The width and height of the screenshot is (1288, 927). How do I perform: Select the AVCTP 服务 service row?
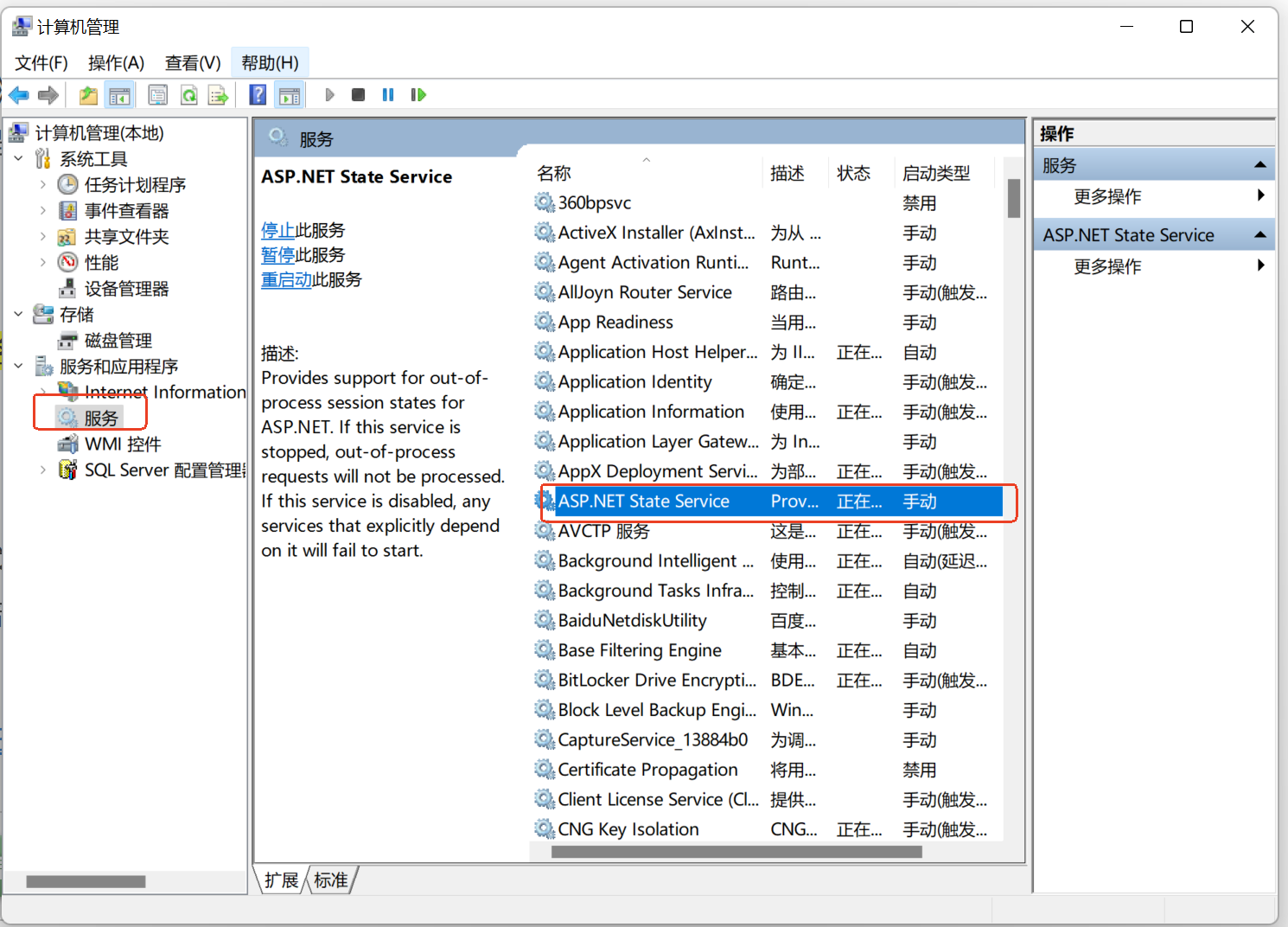tap(768, 531)
